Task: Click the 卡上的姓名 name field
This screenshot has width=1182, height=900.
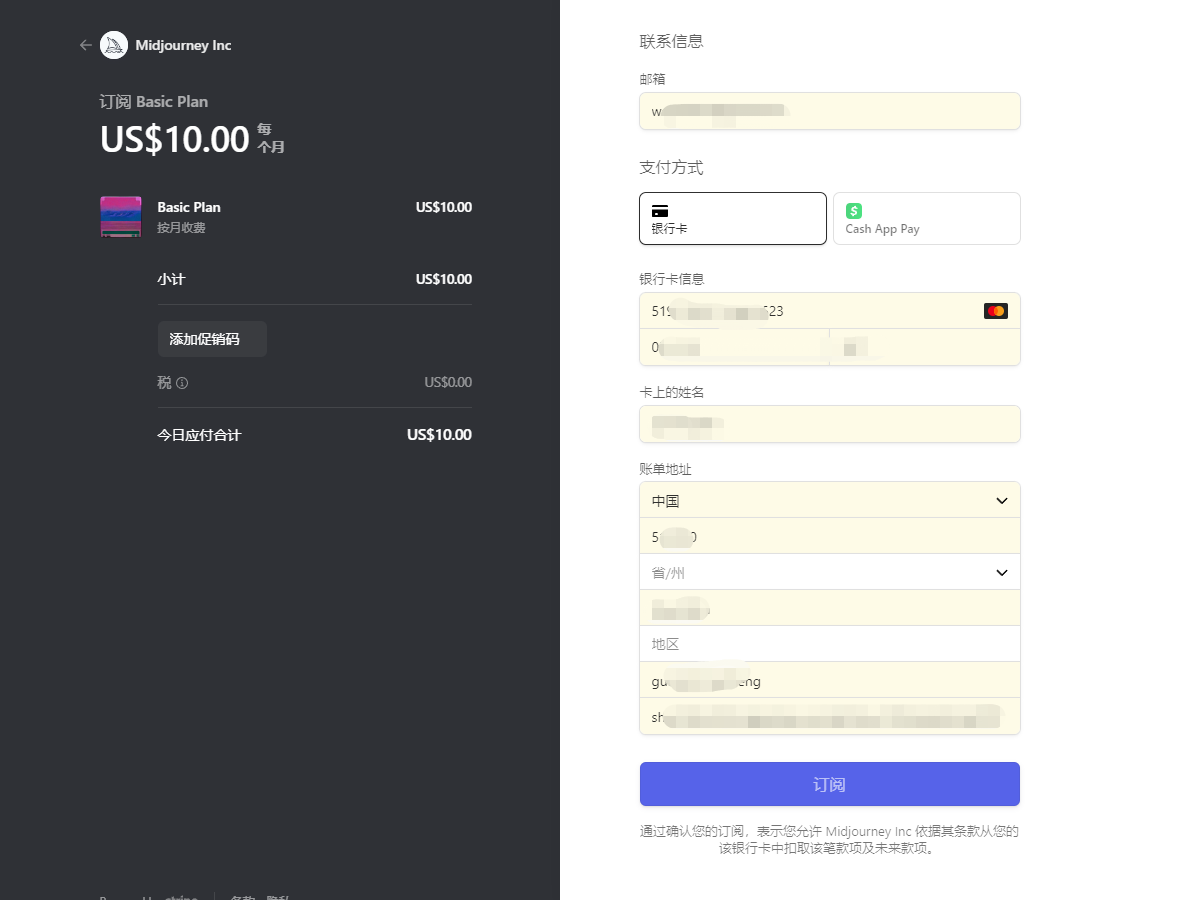Action: [x=830, y=424]
